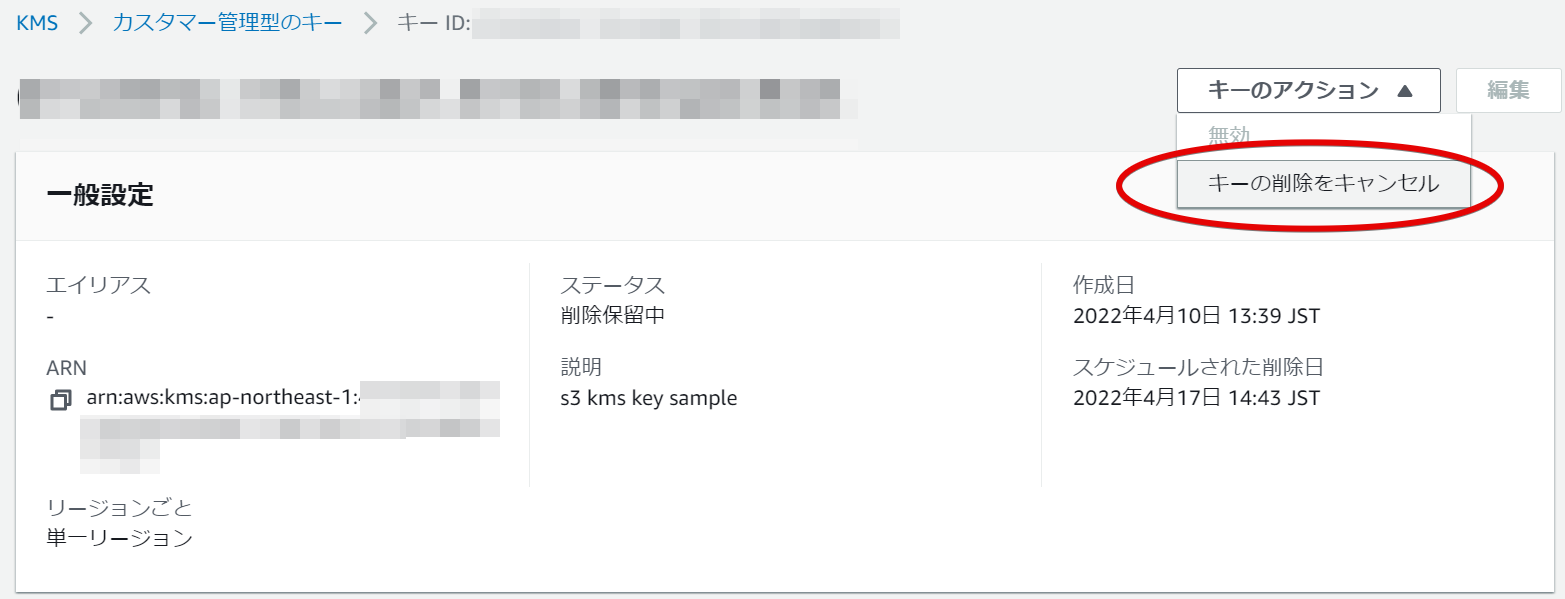Click the chevron before キー ID breadcrumb

371,23
